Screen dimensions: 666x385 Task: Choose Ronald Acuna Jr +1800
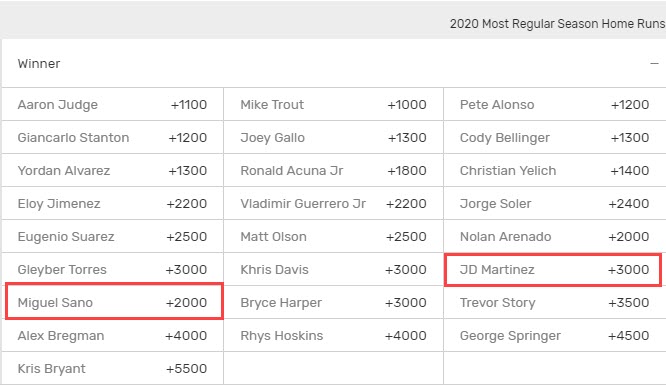333,170
